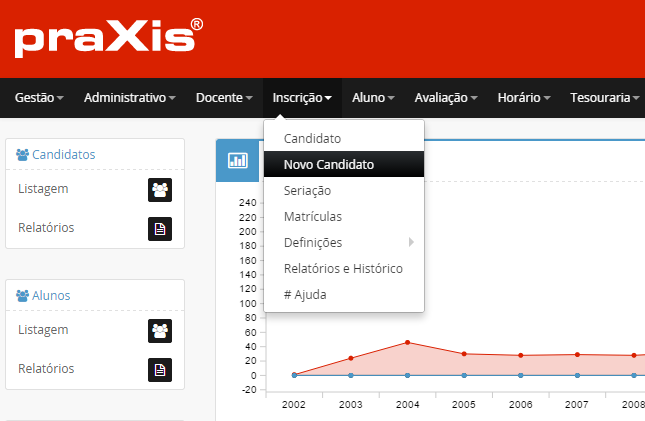Open Relatórios e Histórico menu item

point(342,268)
